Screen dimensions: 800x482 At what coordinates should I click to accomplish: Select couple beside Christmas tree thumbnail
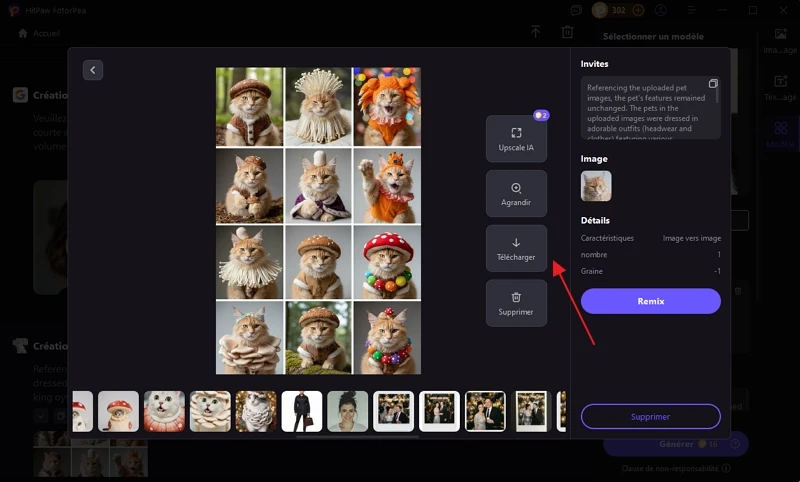tap(485, 412)
